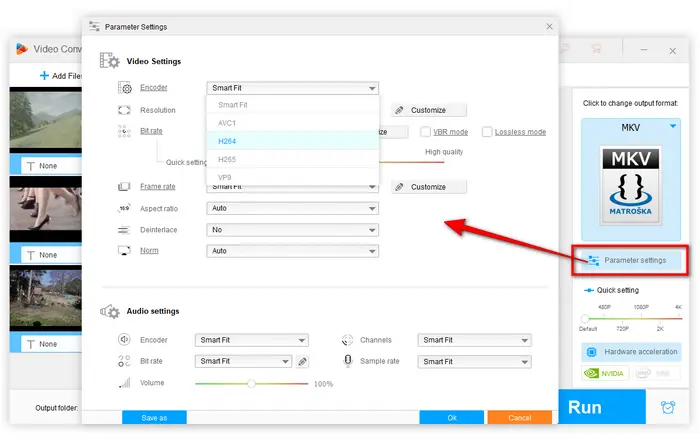Click the Run button
Viewport: 700px width, 440px height.
[x=602, y=407]
